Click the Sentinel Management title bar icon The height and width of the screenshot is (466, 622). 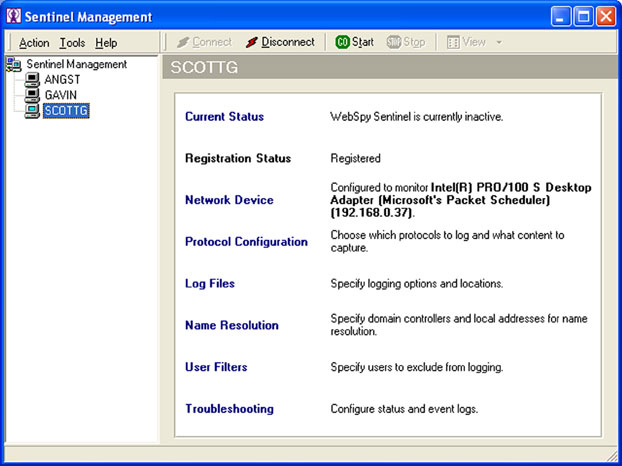14,16
